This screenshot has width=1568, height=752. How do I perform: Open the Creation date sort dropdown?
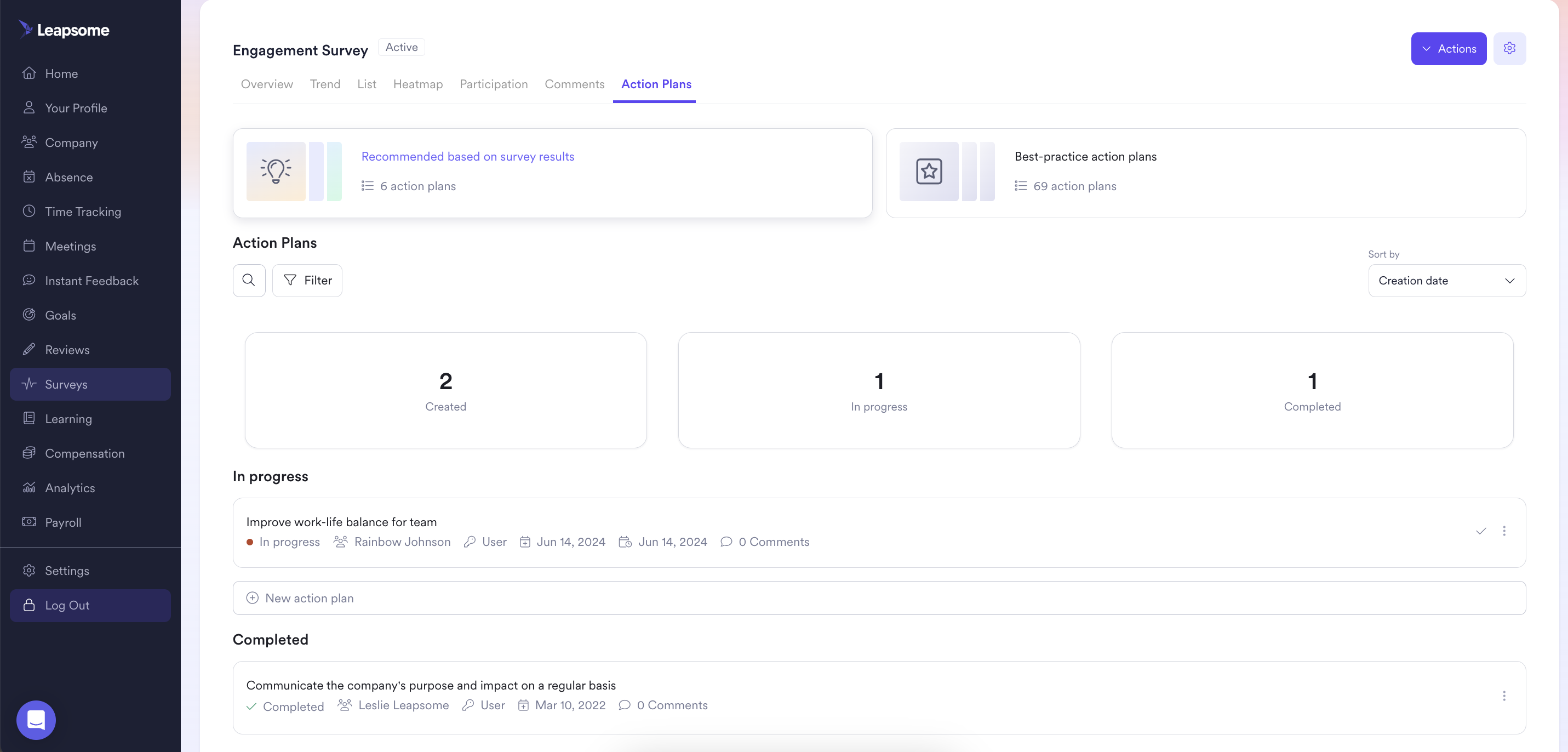1446,281
